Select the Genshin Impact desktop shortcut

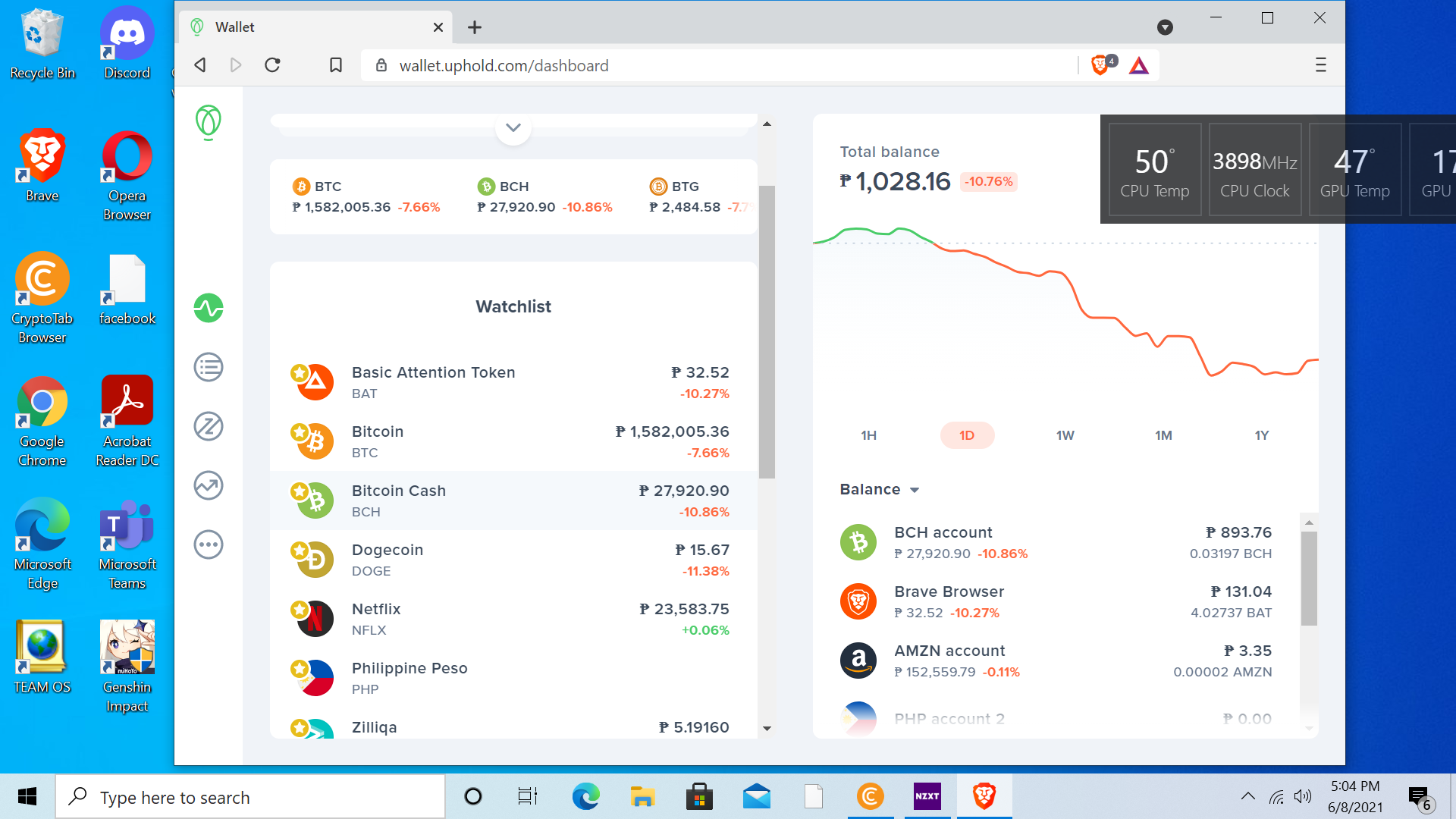click(127, 667)
